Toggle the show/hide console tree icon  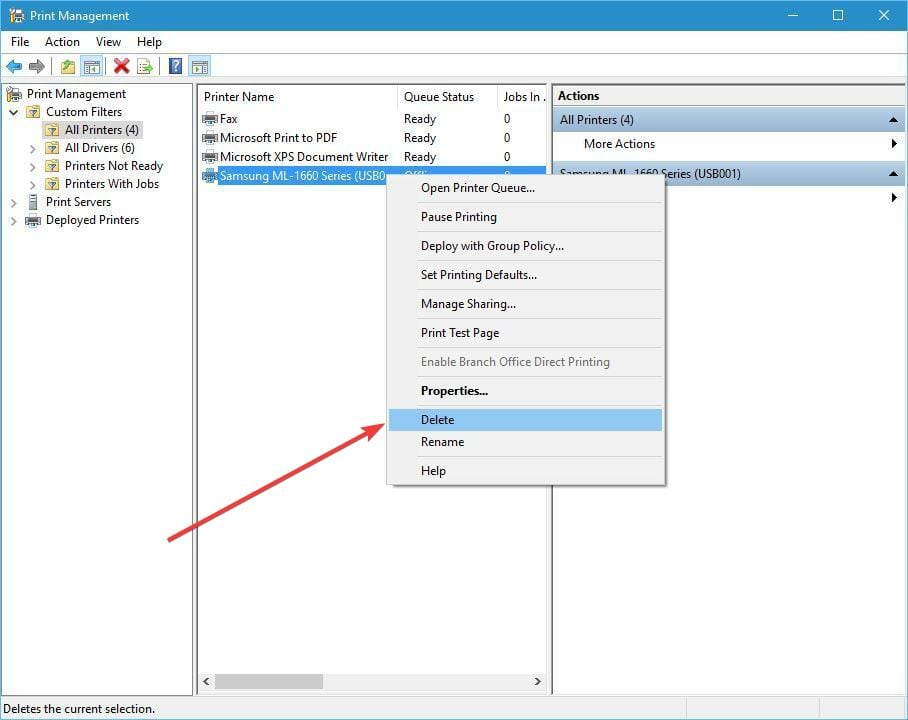[x=91, y=67]
